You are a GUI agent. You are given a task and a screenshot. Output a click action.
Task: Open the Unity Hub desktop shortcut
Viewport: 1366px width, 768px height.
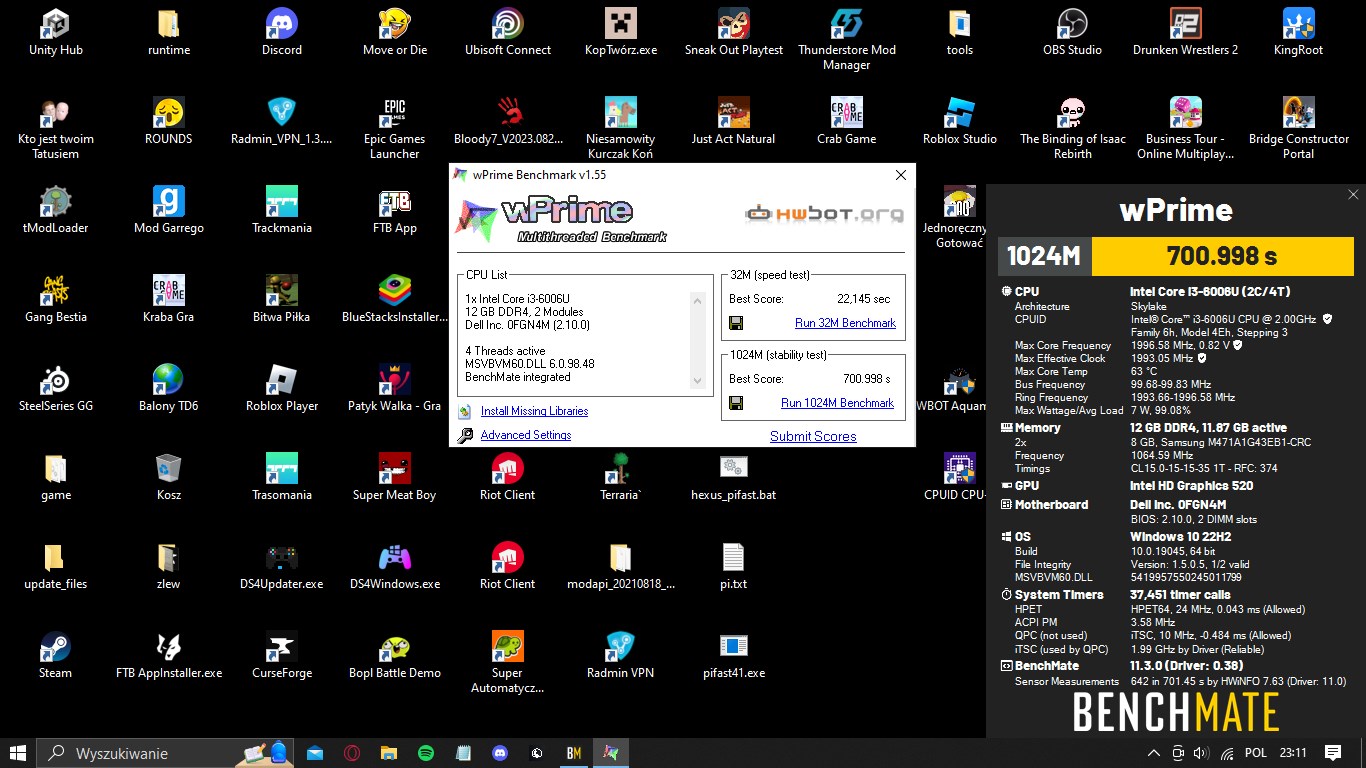[56, 32]
